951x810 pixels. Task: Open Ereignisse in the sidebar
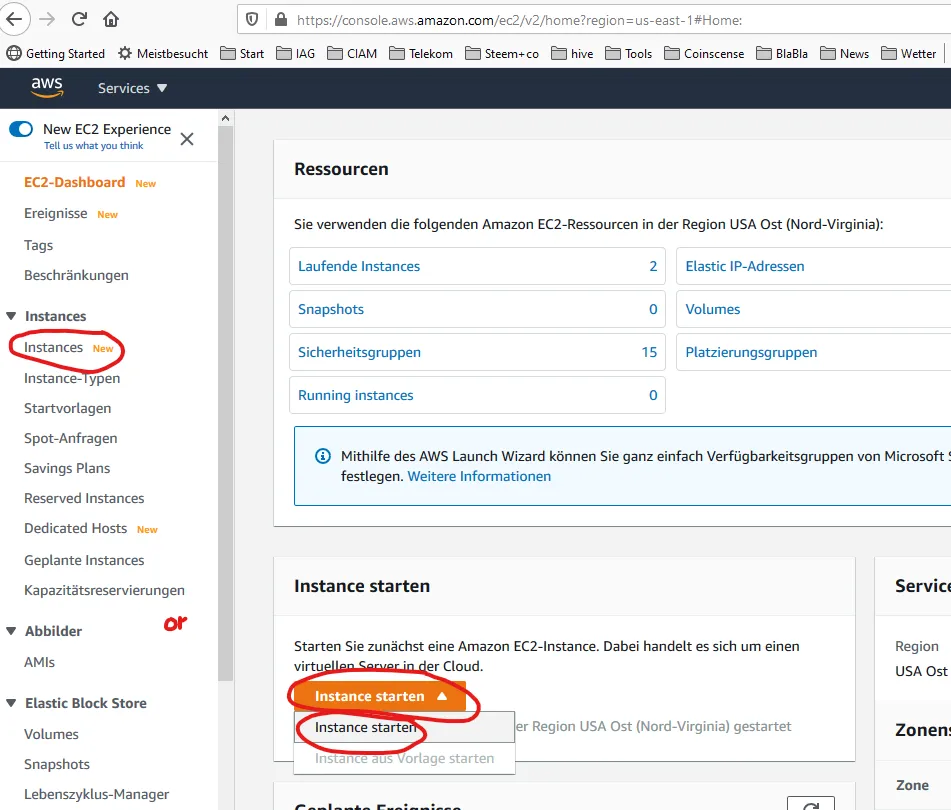[56, 213]
